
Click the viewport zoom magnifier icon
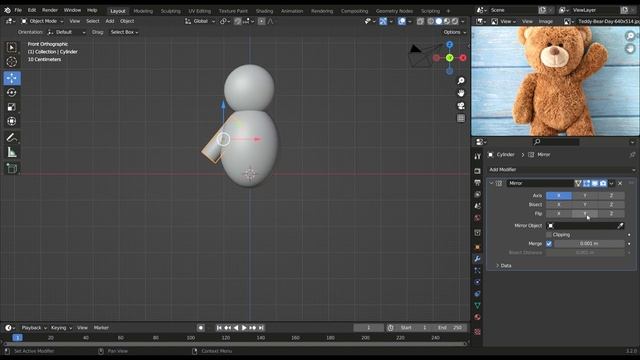click(x=461, y=80)
